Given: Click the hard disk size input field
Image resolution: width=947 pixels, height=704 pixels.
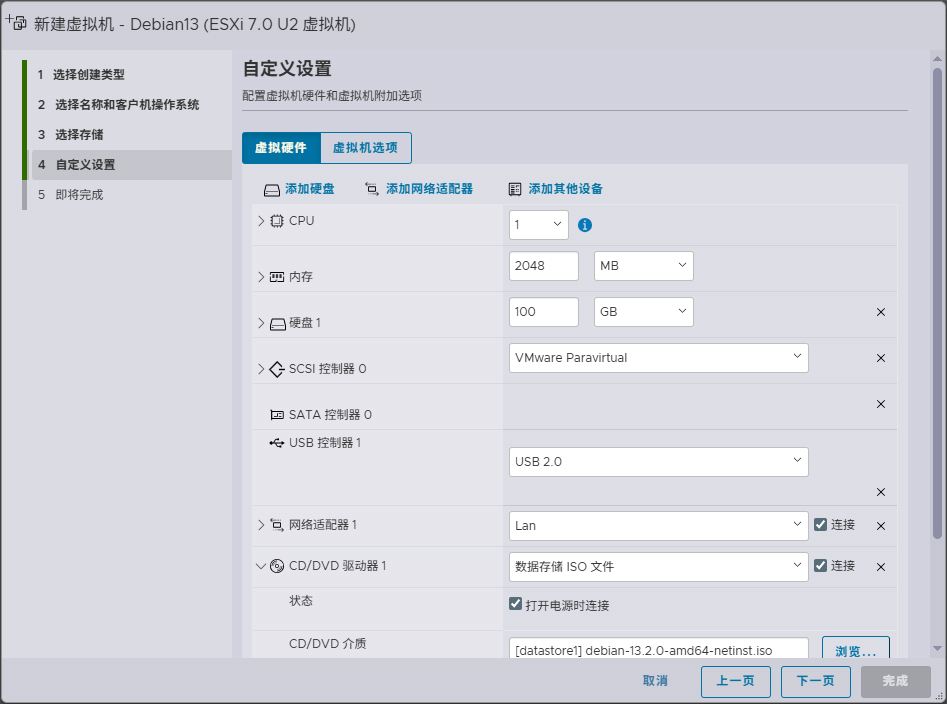Looking at the screenshot, I should point(543,312).
